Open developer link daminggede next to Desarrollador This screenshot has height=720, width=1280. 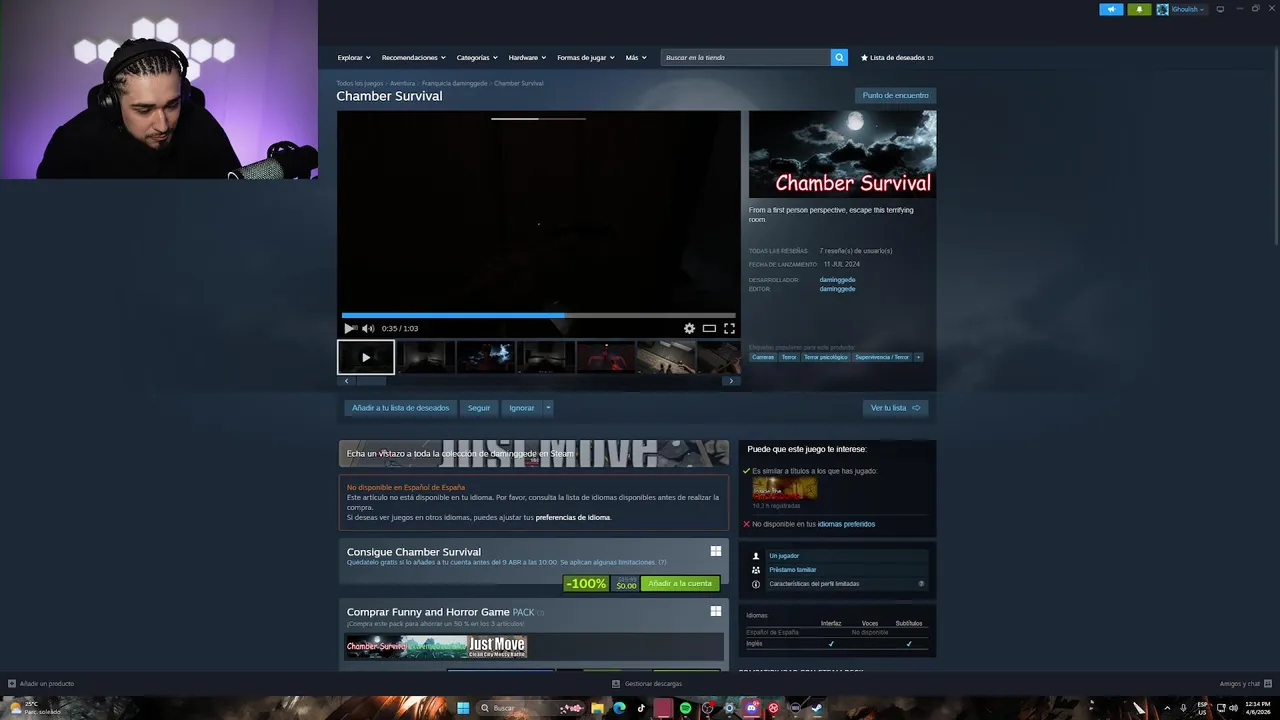pos(837,280)
